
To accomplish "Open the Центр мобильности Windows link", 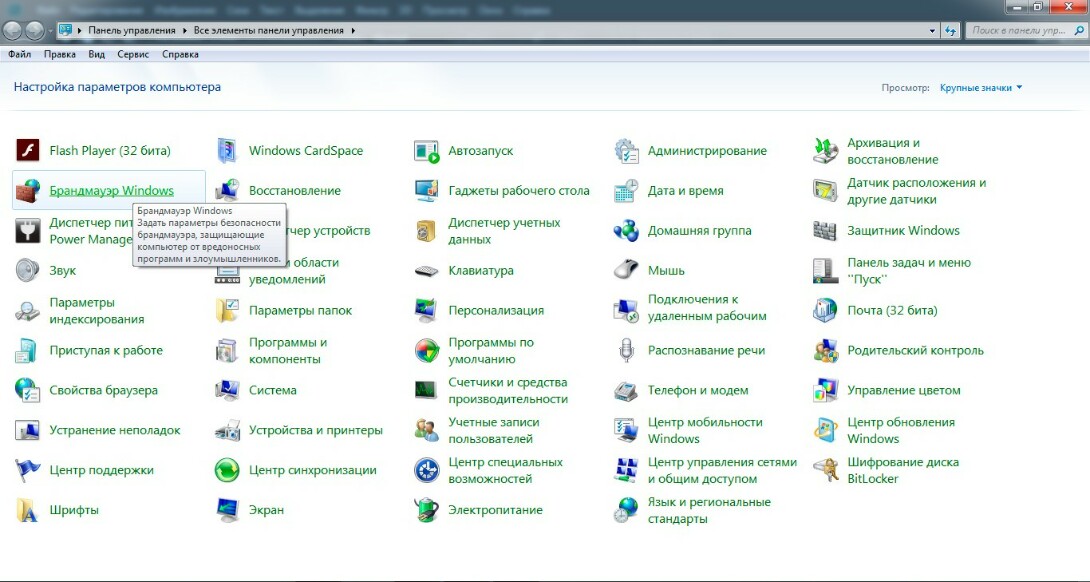I will tap(705, 430).
